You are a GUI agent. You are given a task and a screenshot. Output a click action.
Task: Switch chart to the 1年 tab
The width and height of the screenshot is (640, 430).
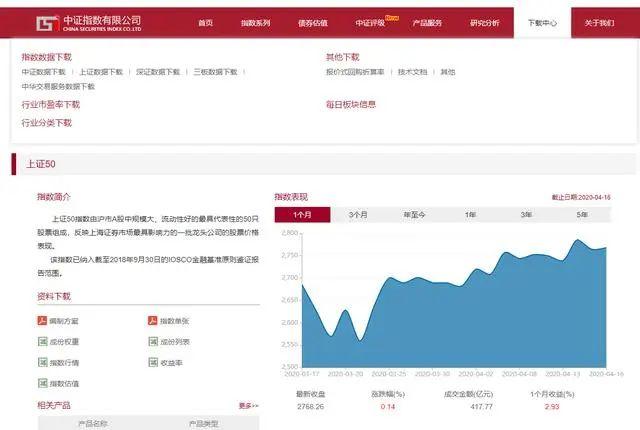tap(470, 215)
